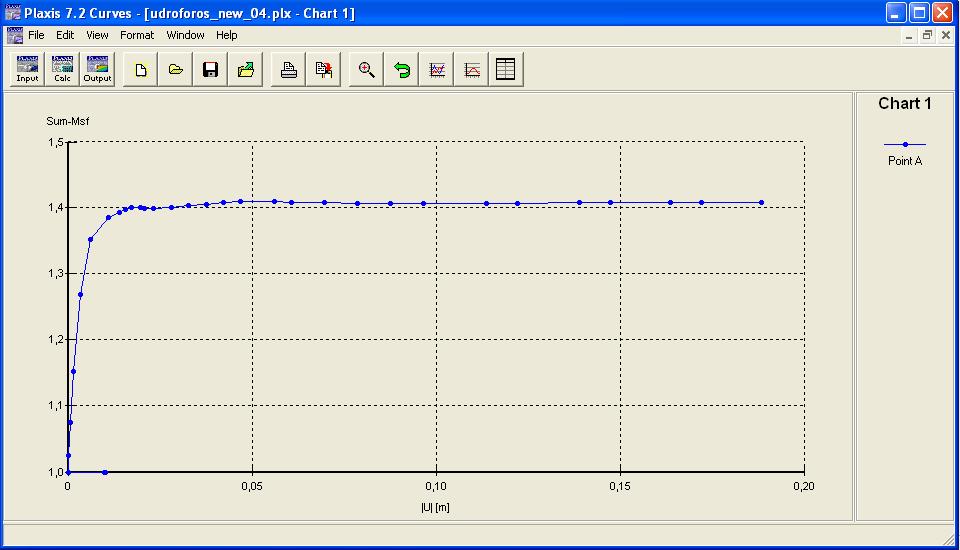Select the last data point on curve
Screen dimensions: 960x550
click(762, 203)
